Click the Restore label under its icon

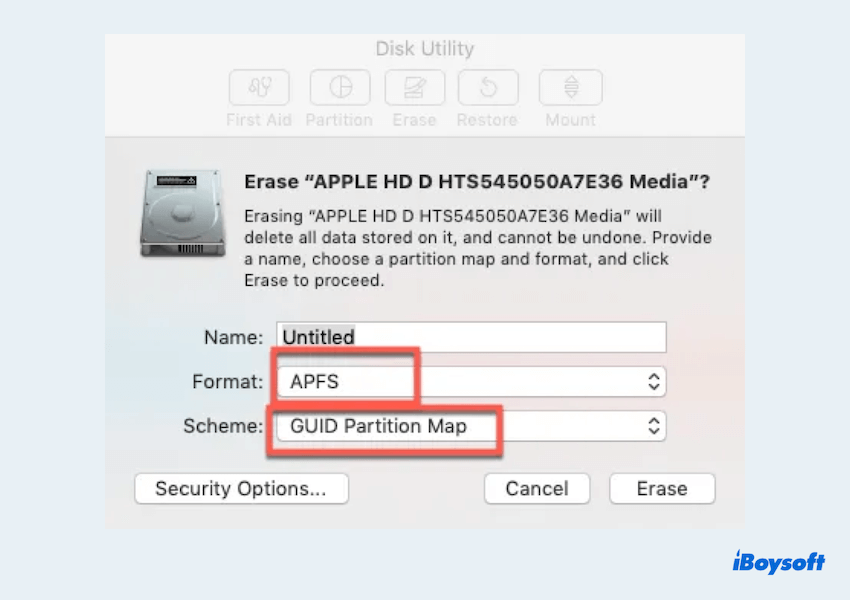point(487,119)
